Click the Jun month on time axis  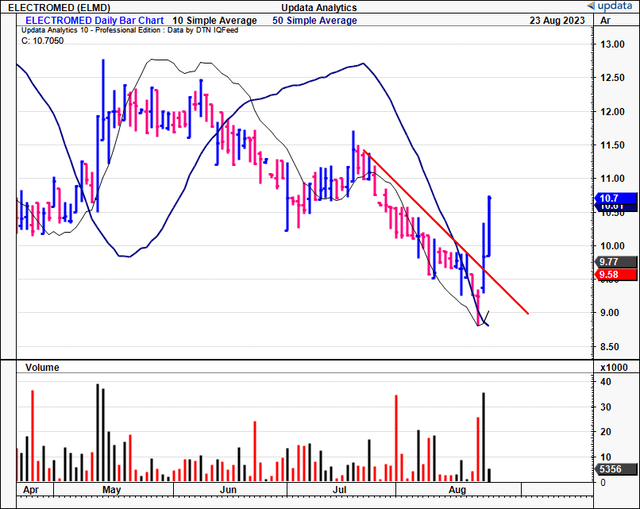click(228, 489)
